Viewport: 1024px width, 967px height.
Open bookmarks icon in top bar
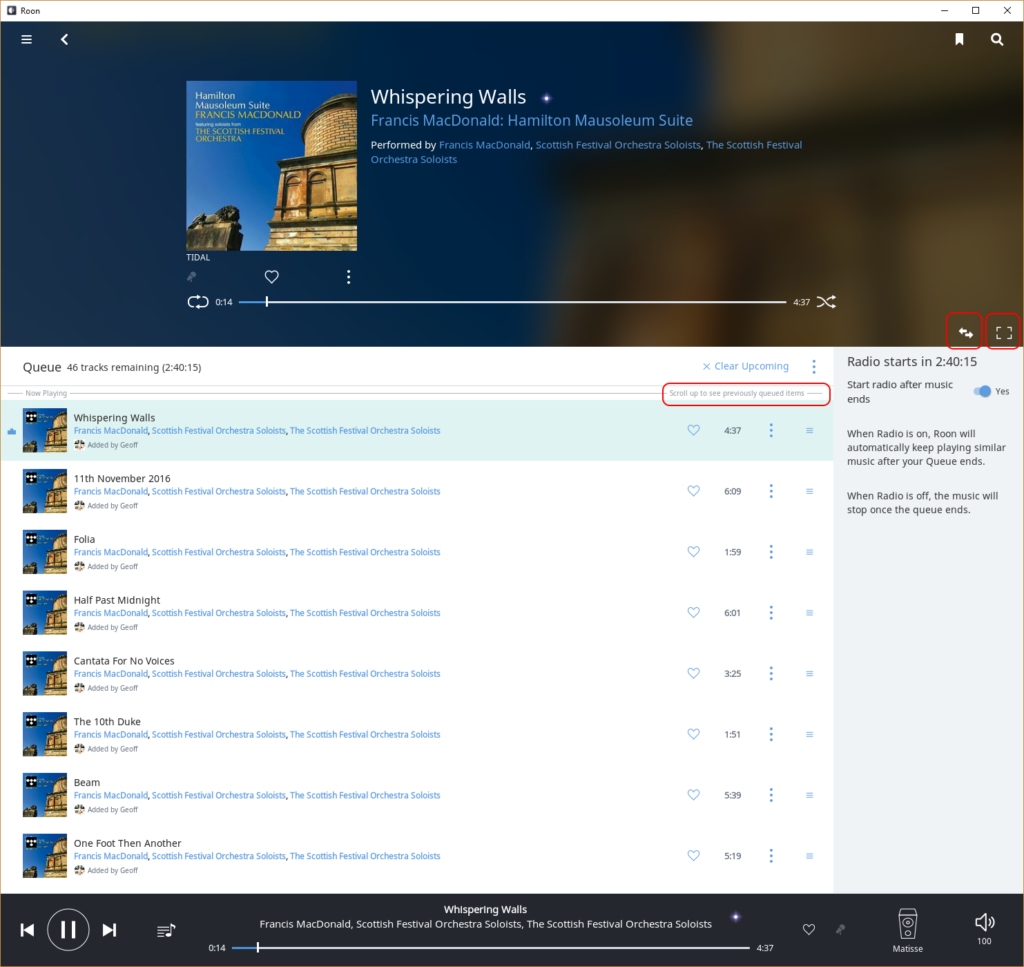959,39
